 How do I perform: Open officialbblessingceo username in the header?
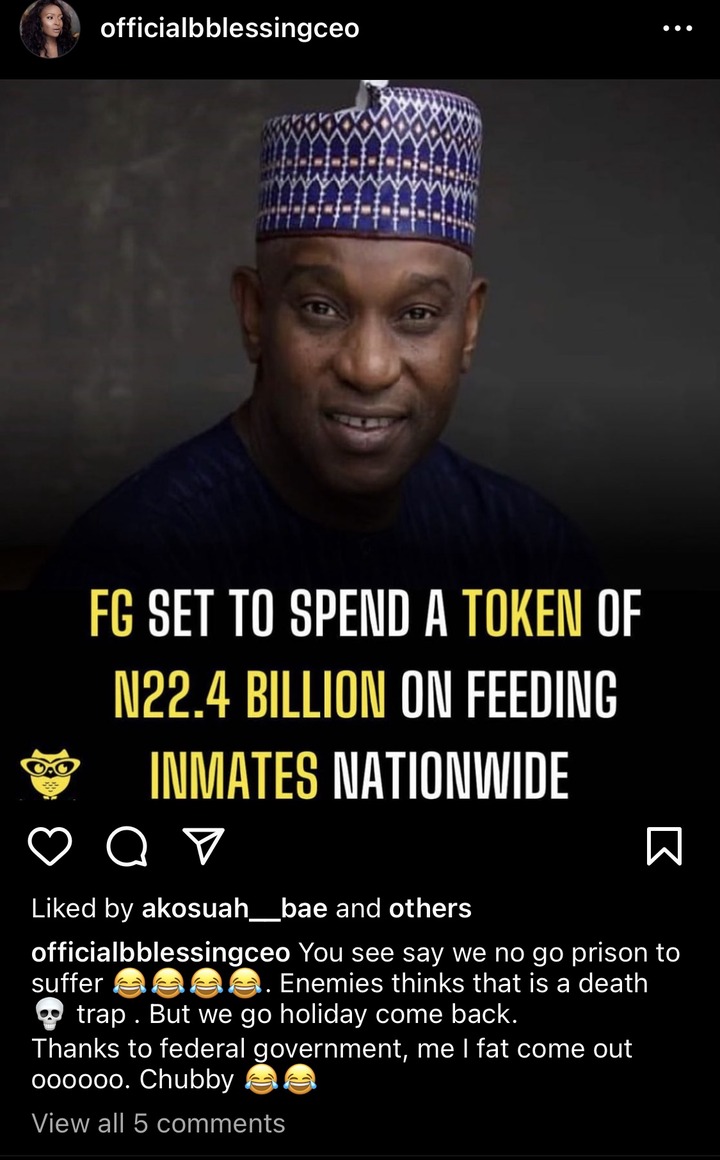[x=229, y=28]
